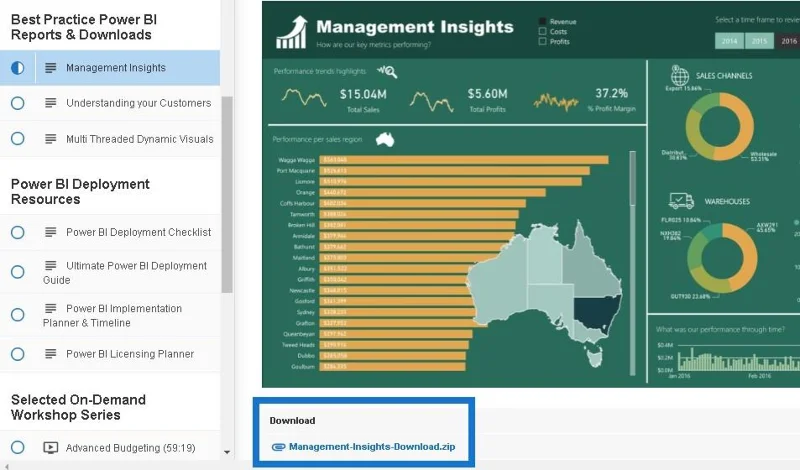Image resolution: width=800 pixels, height=470 pixels.
Task: Click magnifier trend icon near performance highlights
Action: point(387,71)
